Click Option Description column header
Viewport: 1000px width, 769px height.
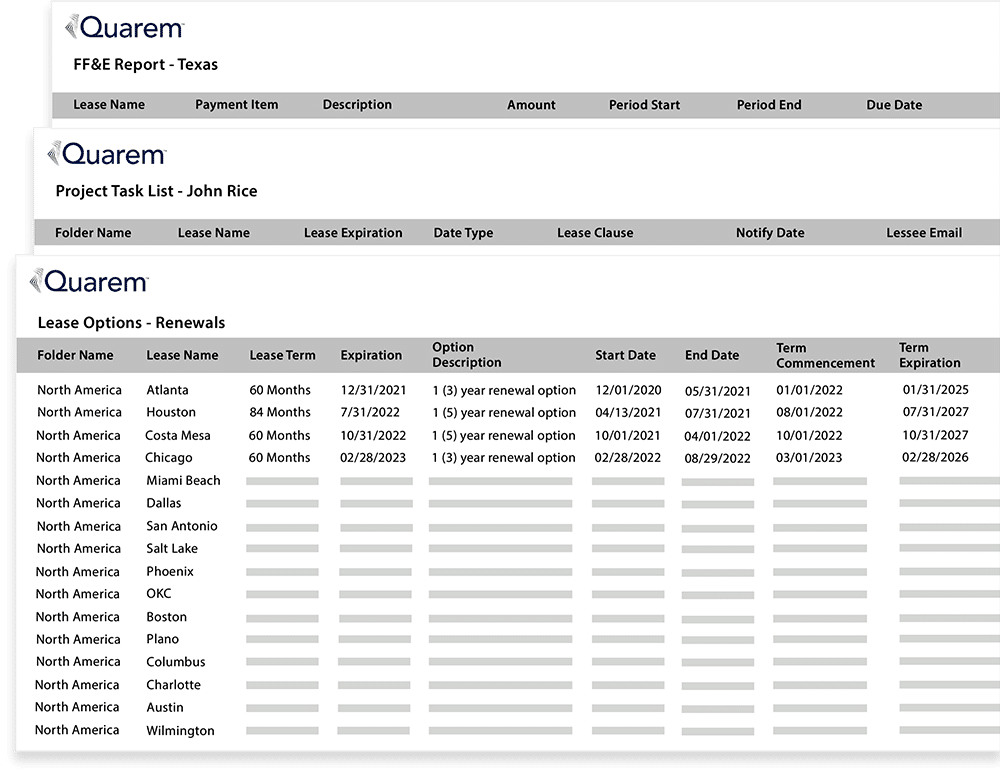[467, 355]
